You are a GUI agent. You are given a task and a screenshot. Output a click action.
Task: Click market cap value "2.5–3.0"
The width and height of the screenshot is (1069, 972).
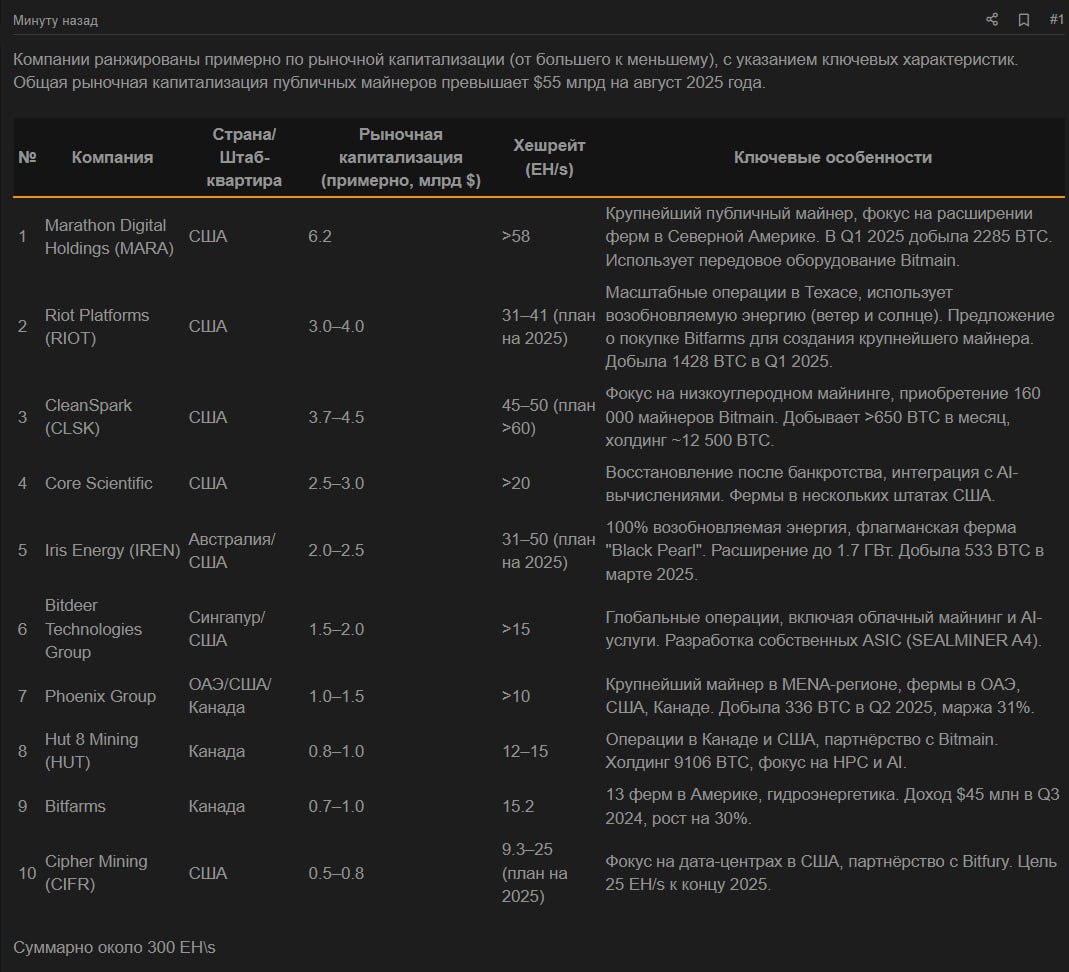[336, 483]
